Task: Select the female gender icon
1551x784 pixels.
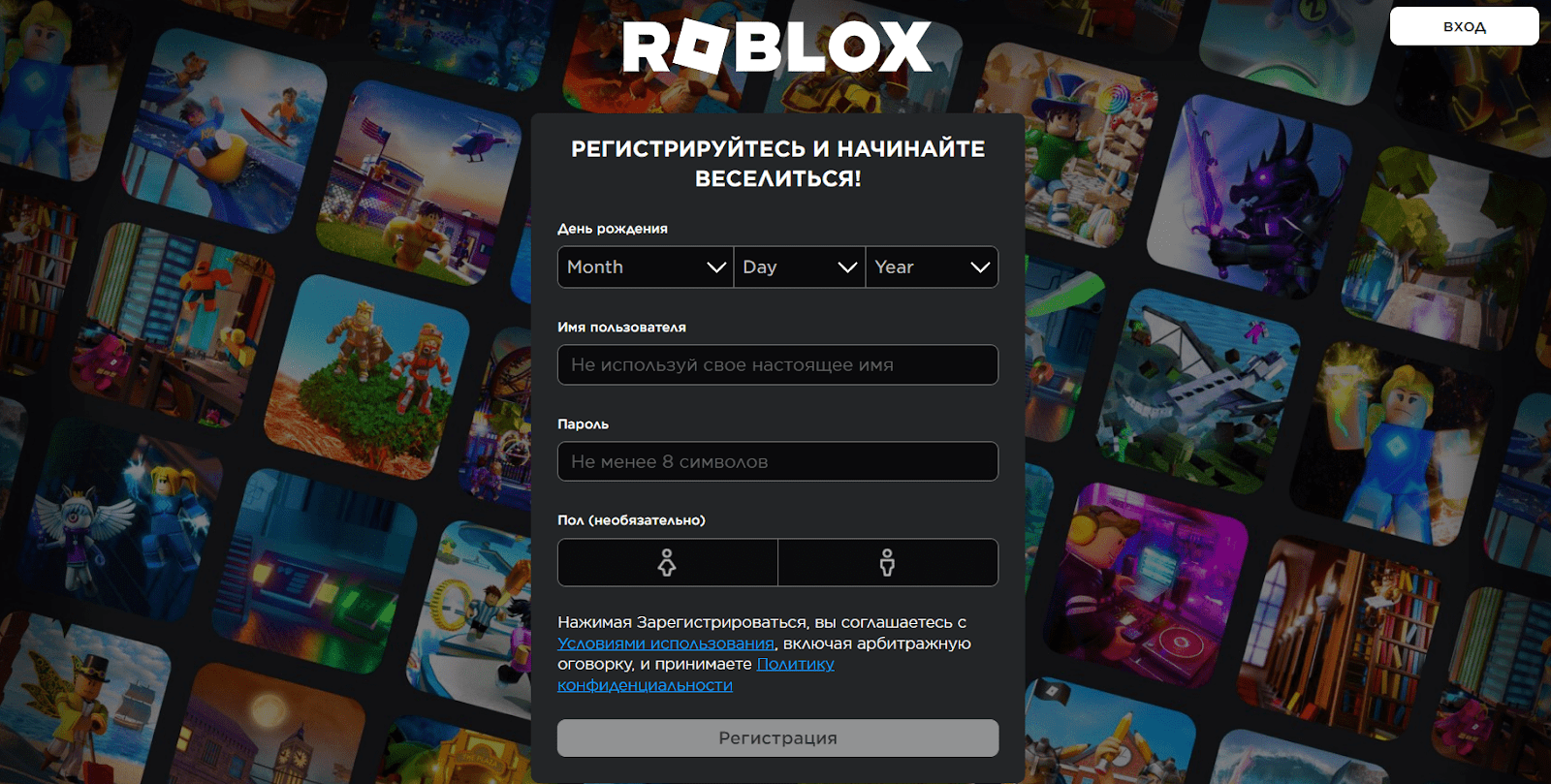Action: pos(667,562)
